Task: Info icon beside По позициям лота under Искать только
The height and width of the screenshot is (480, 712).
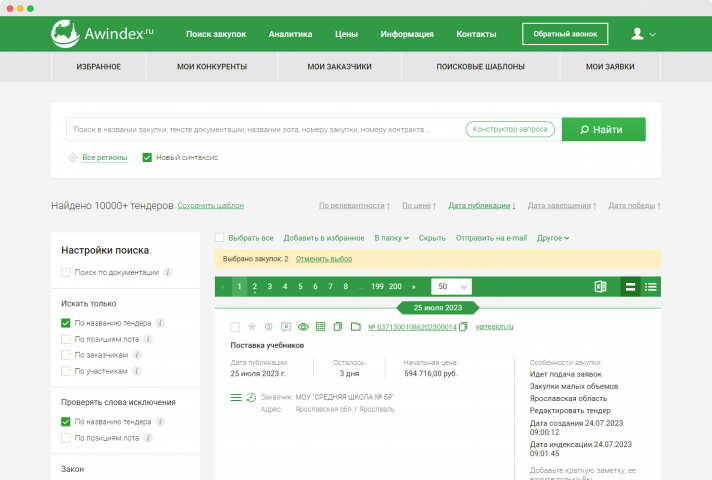Action: pos(148,339)
